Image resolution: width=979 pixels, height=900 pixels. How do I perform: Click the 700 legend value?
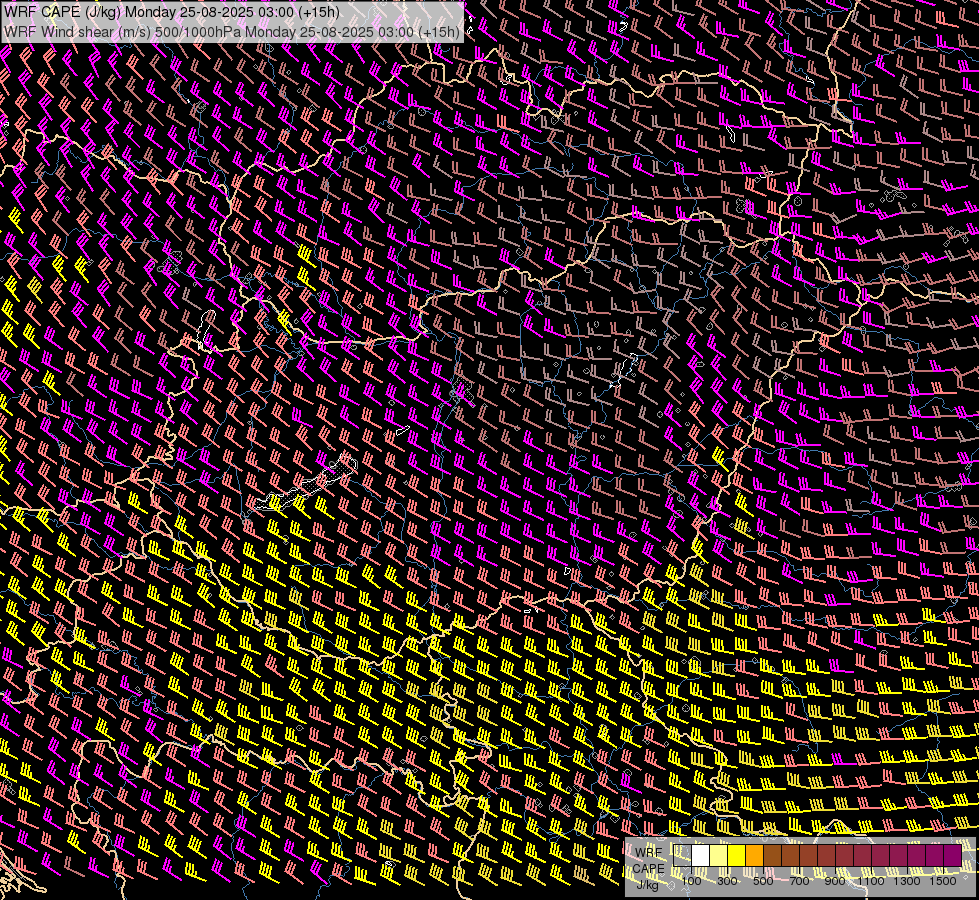799,881
